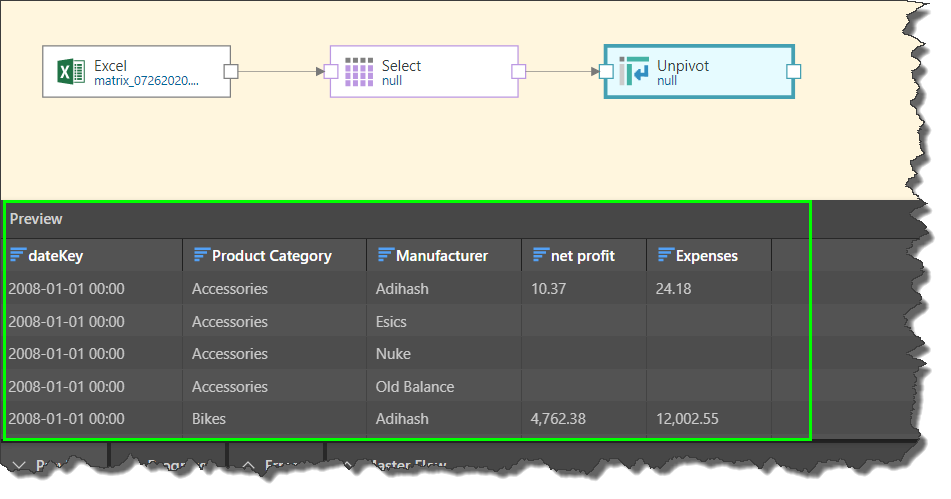The width and height of the screenshot is (951, 499).
Task: Click the Preview panel title
Action: pos(36,219)
